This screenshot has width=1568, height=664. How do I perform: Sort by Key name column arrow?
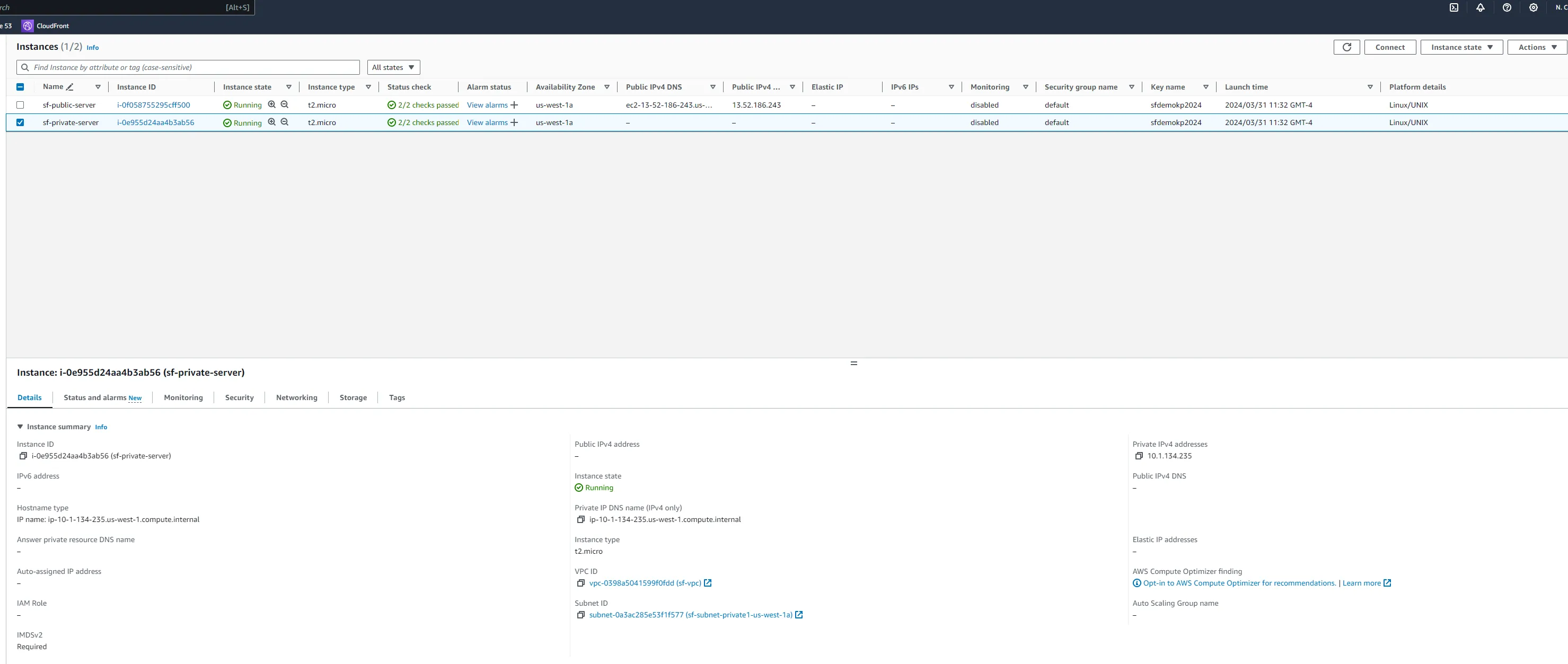coord(1206,87)
